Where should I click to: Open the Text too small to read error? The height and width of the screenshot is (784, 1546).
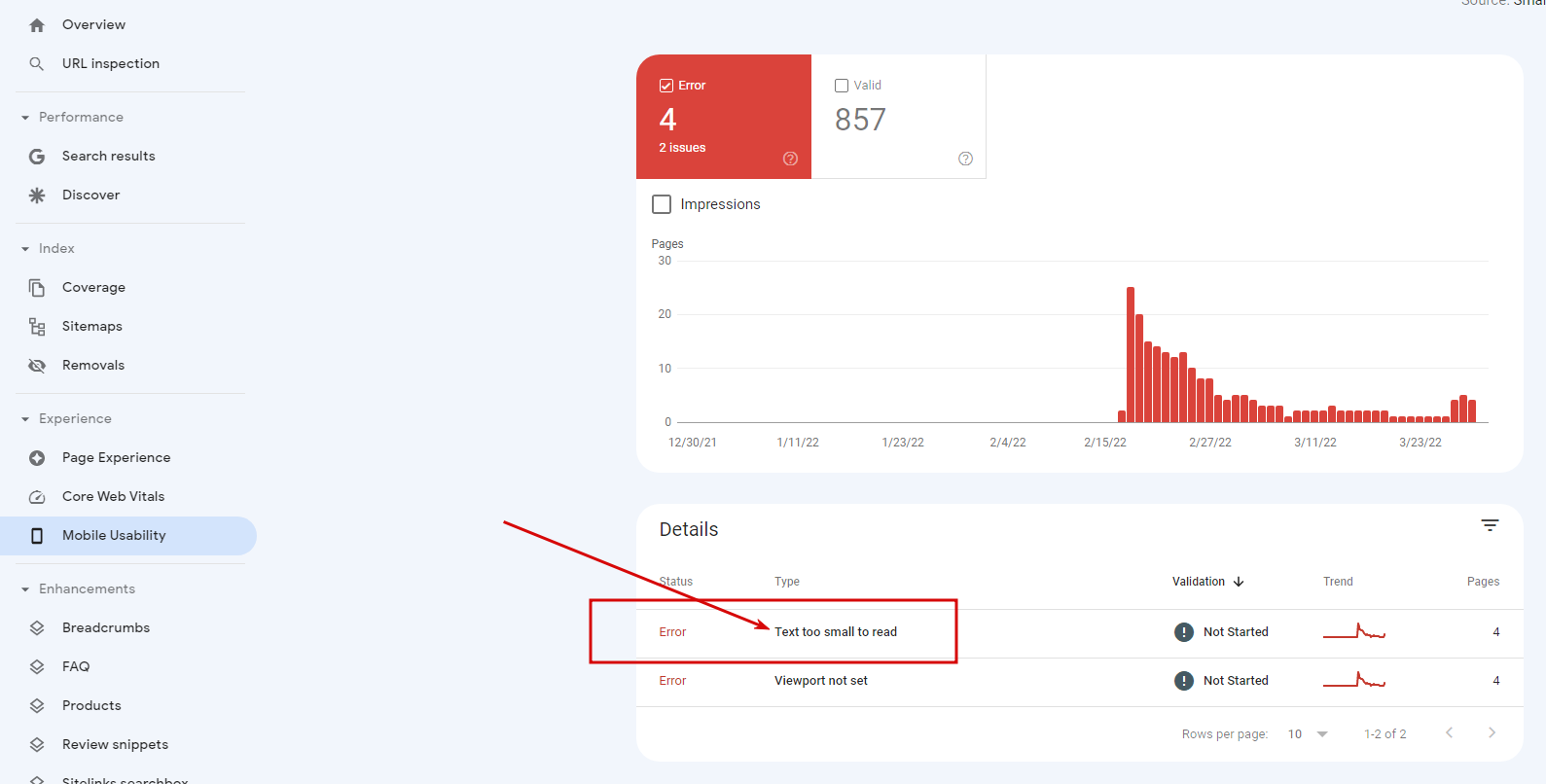point(835,632)
